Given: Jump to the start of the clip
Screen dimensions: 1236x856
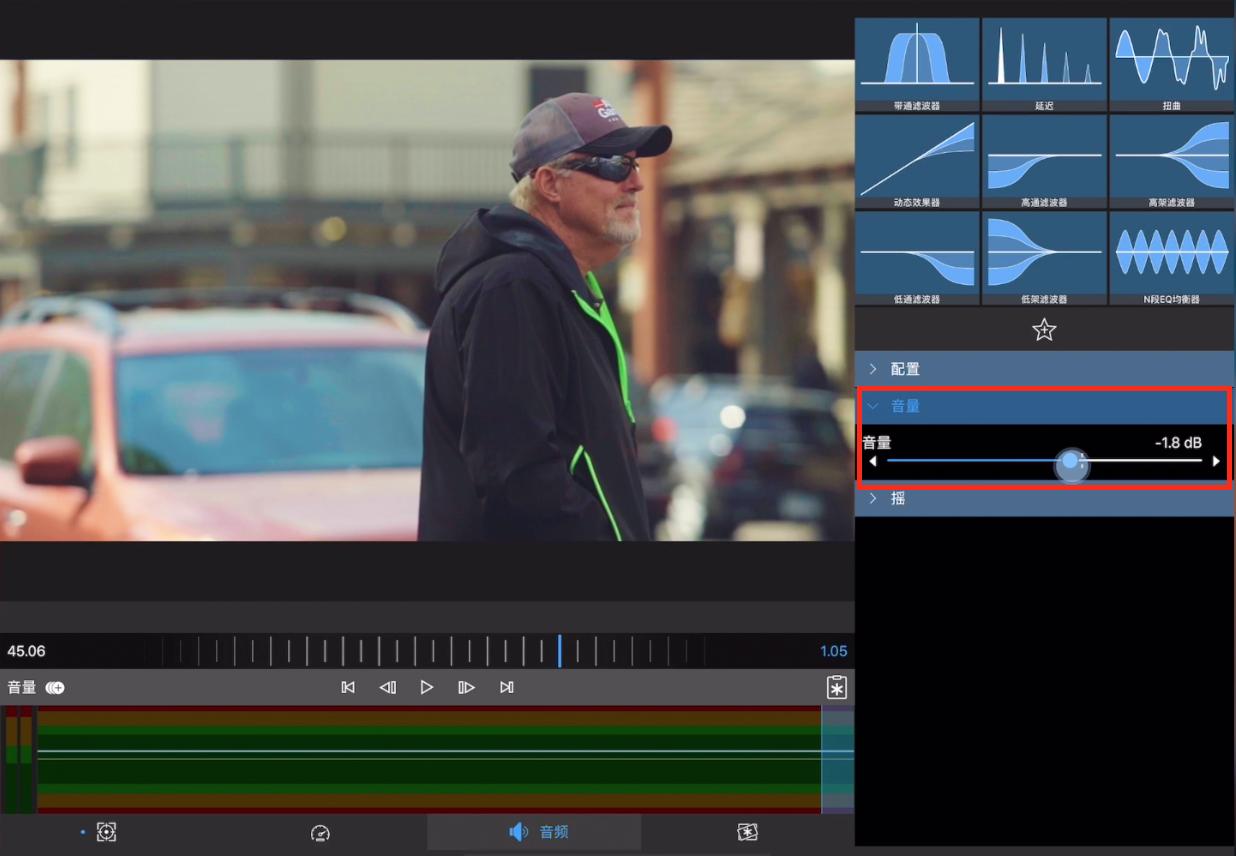Looking at the screenshot, I should point(348,687).
